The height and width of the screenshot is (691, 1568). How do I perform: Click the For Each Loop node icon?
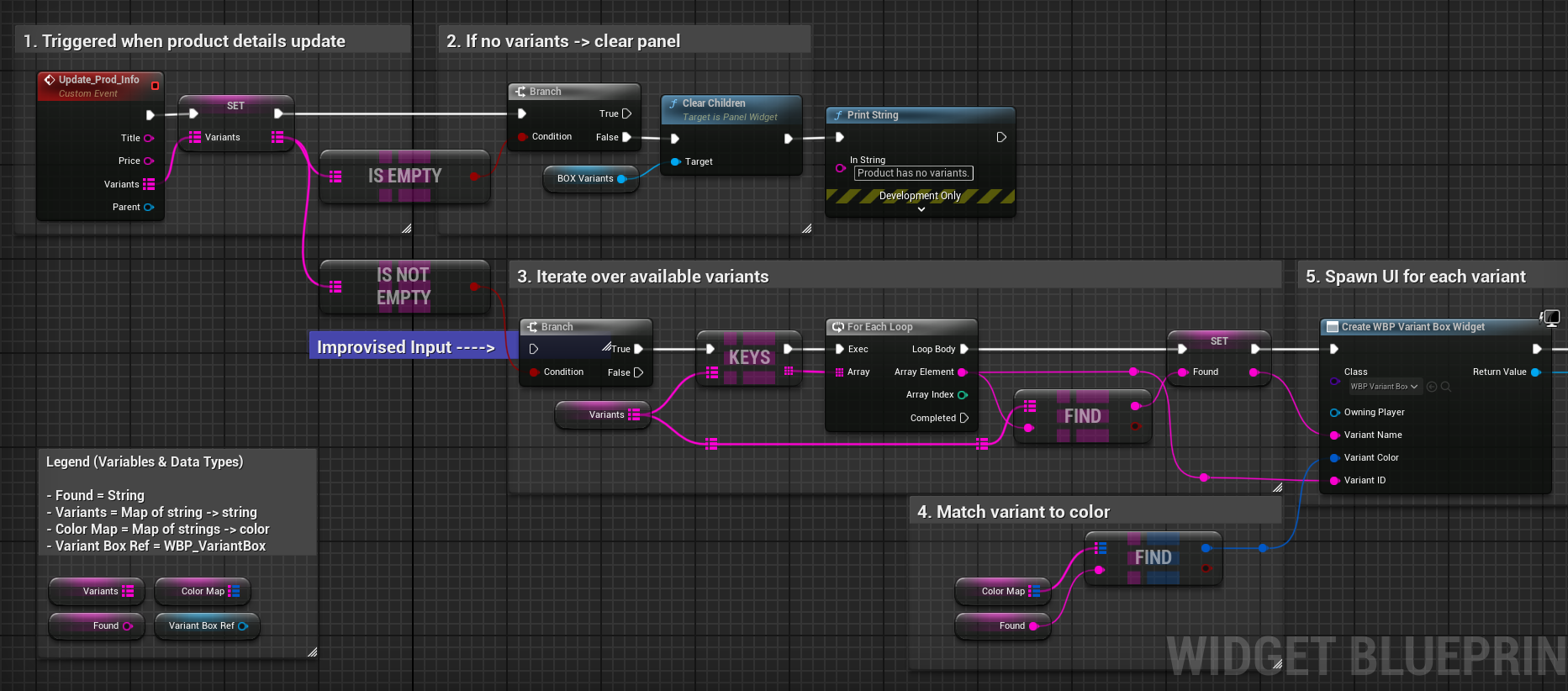(838, 327)
